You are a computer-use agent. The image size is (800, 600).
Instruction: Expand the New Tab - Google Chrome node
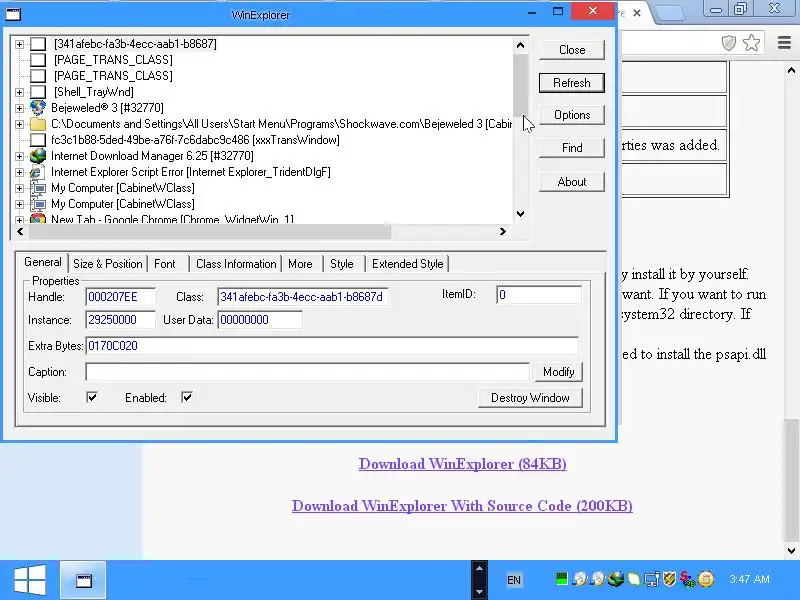19,220
